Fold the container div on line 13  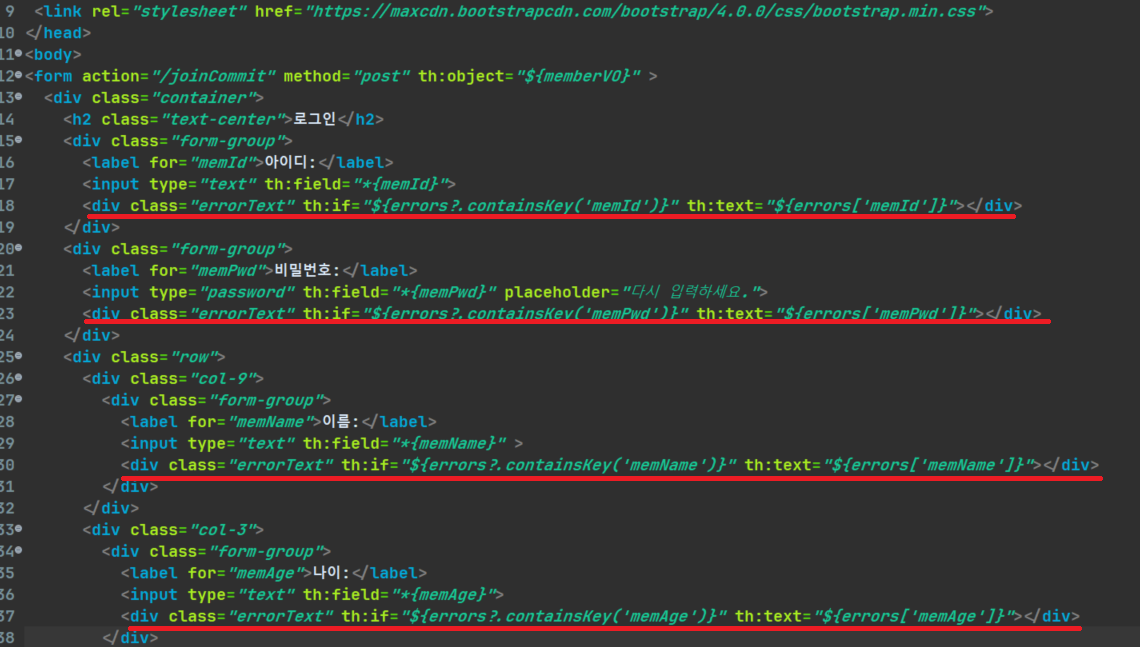[x=19, y=96]
